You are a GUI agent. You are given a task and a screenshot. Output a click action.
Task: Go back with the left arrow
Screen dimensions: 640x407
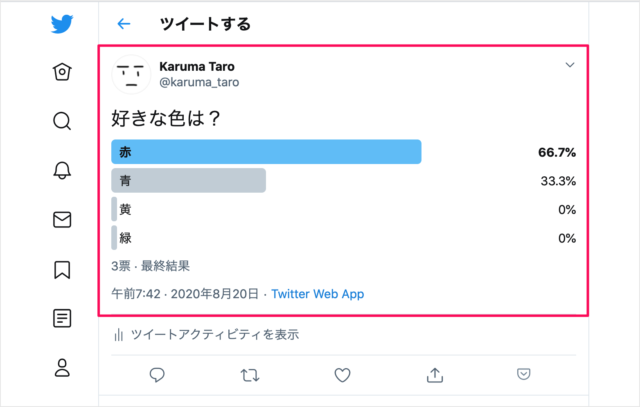coord(124,23)
